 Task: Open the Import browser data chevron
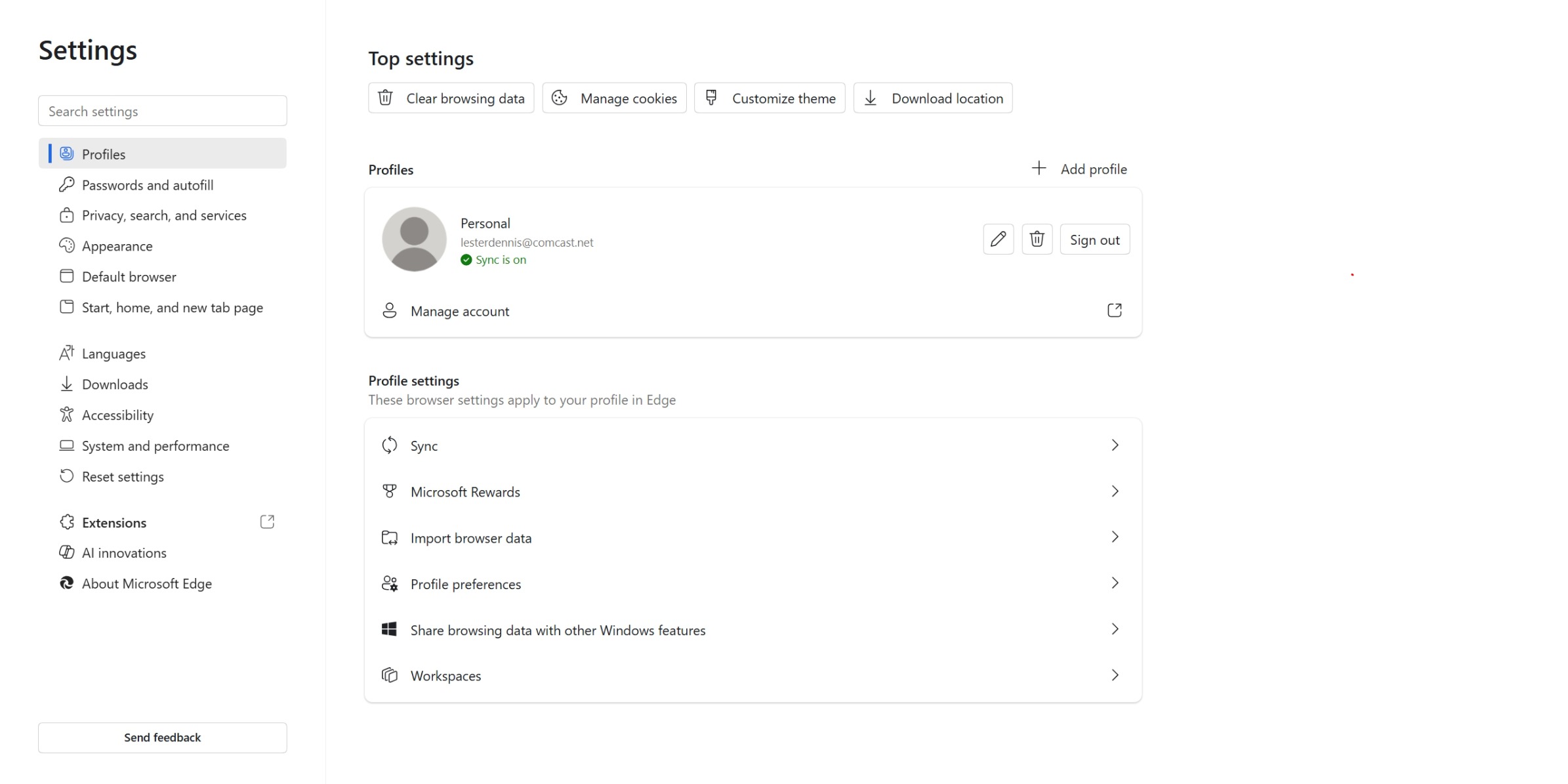[x=1115, y=537]
